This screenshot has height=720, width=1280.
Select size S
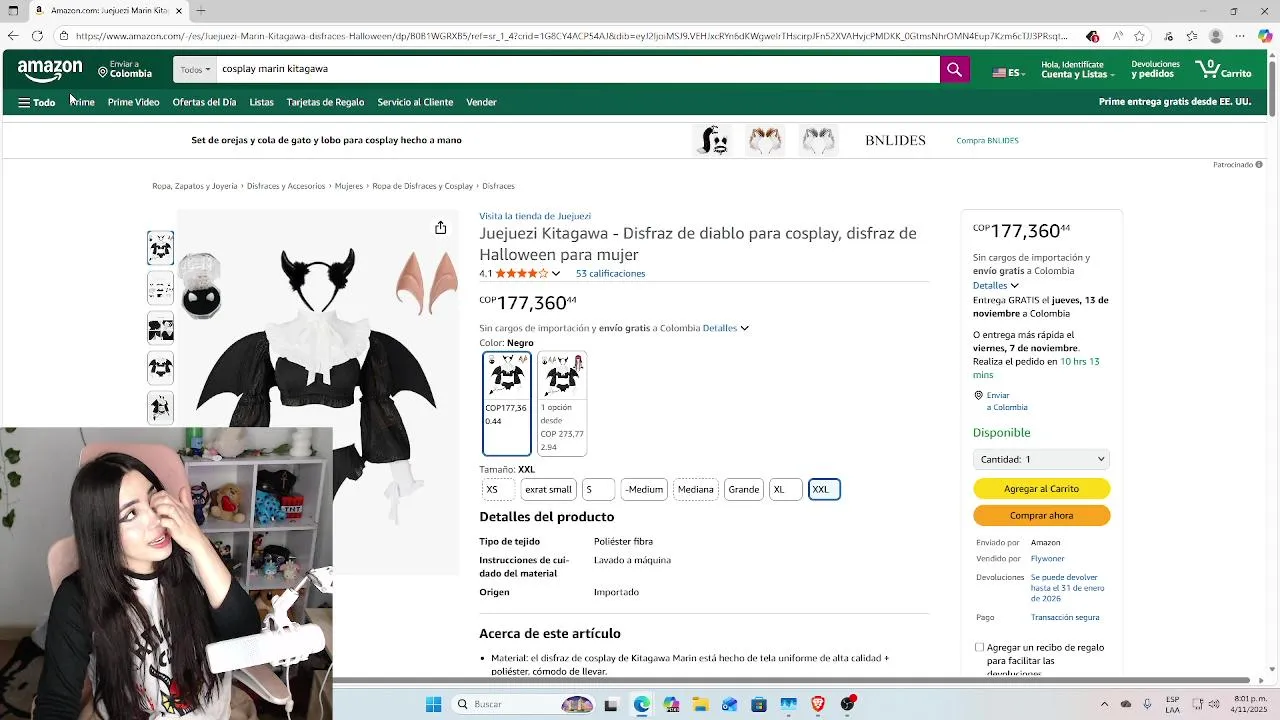598,489
